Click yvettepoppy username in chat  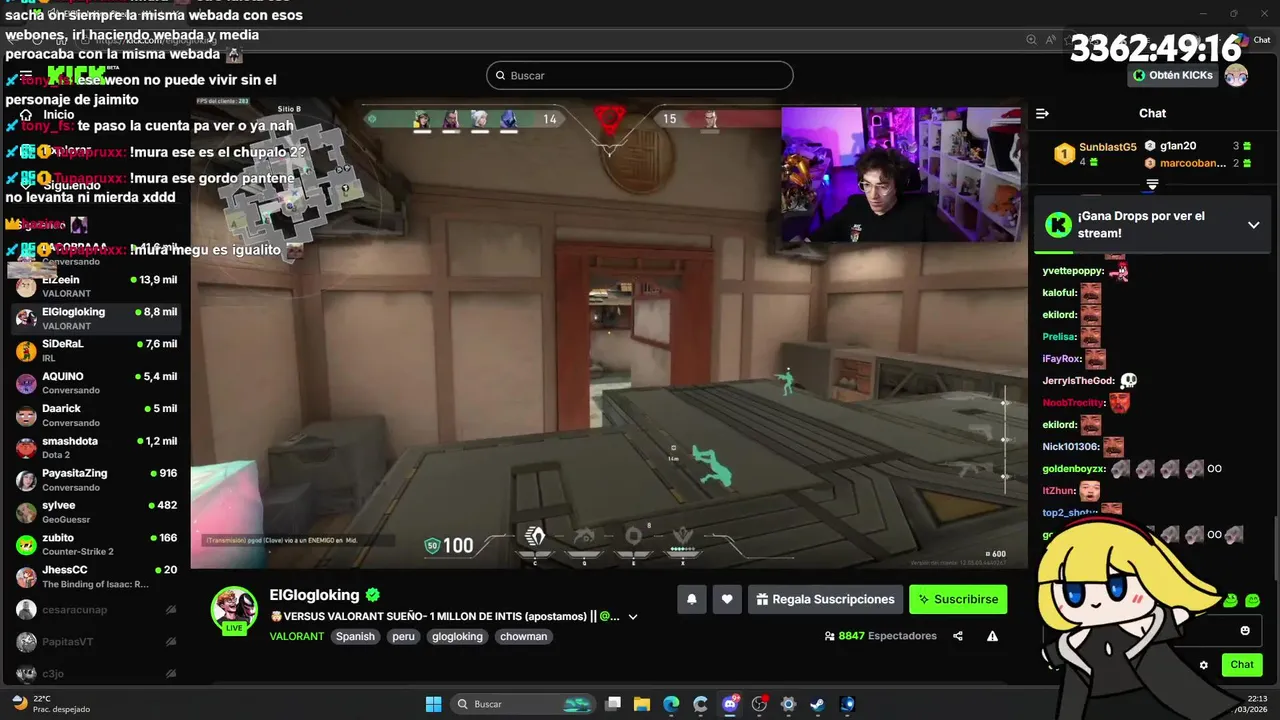tap(1073, 271)
